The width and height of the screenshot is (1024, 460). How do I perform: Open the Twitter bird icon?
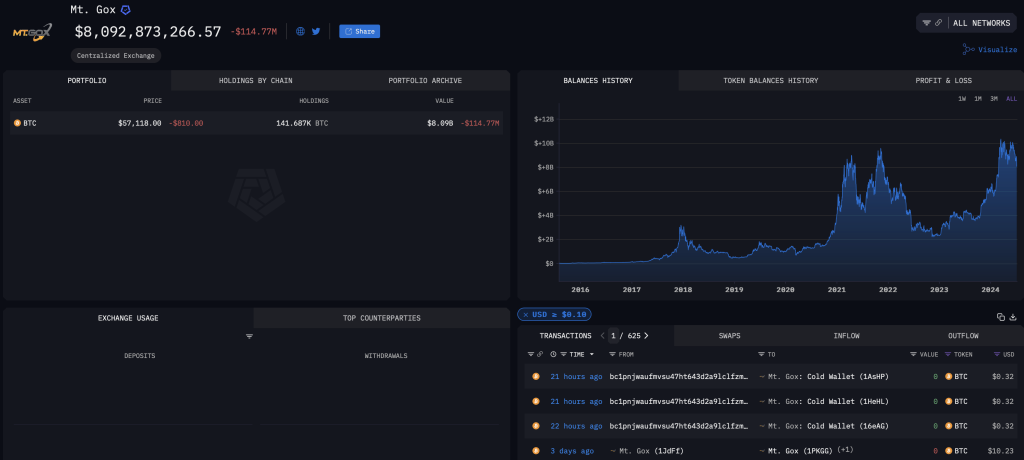point(316,31)
